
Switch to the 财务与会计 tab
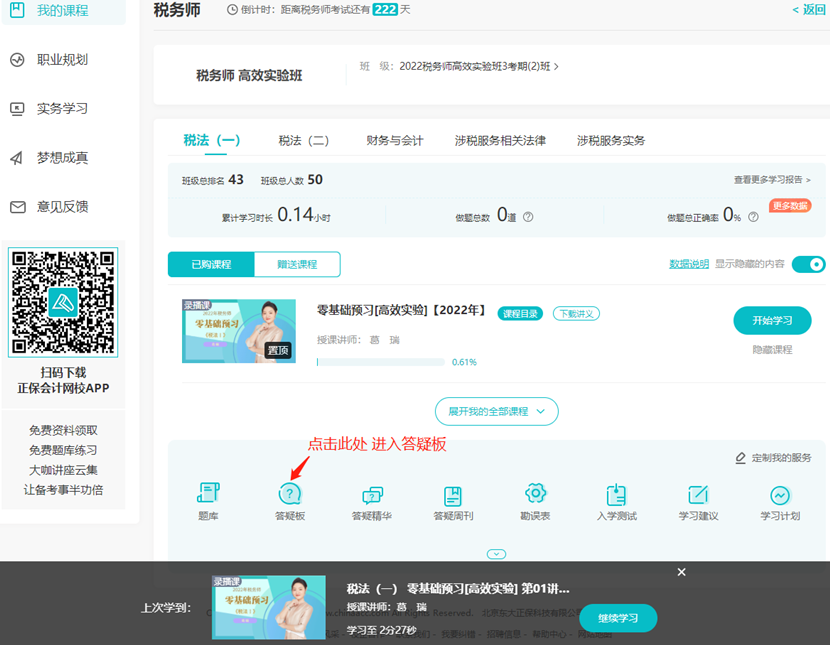coord(395,141)
